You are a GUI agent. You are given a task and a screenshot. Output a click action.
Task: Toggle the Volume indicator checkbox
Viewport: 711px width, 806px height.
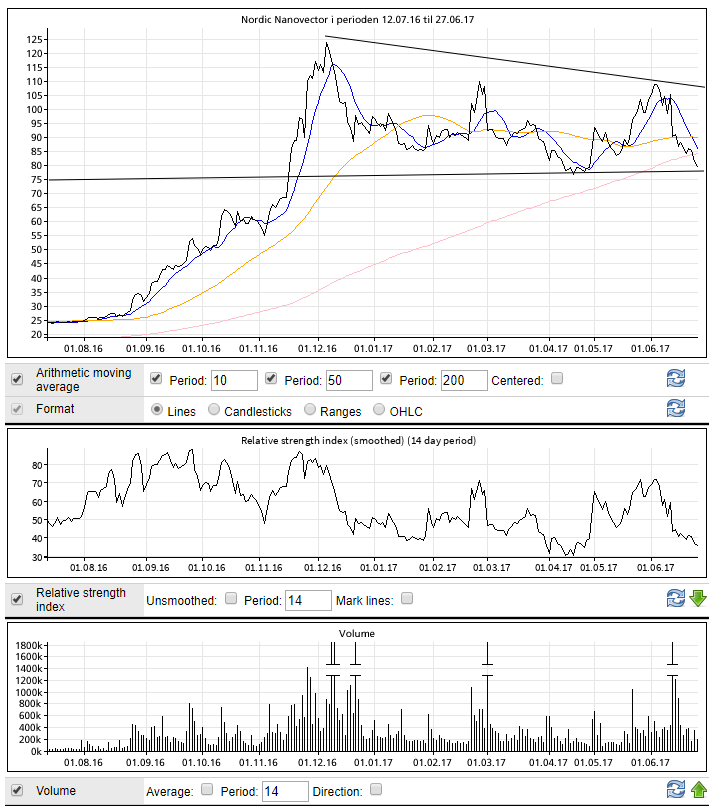[x=17, y=791]
